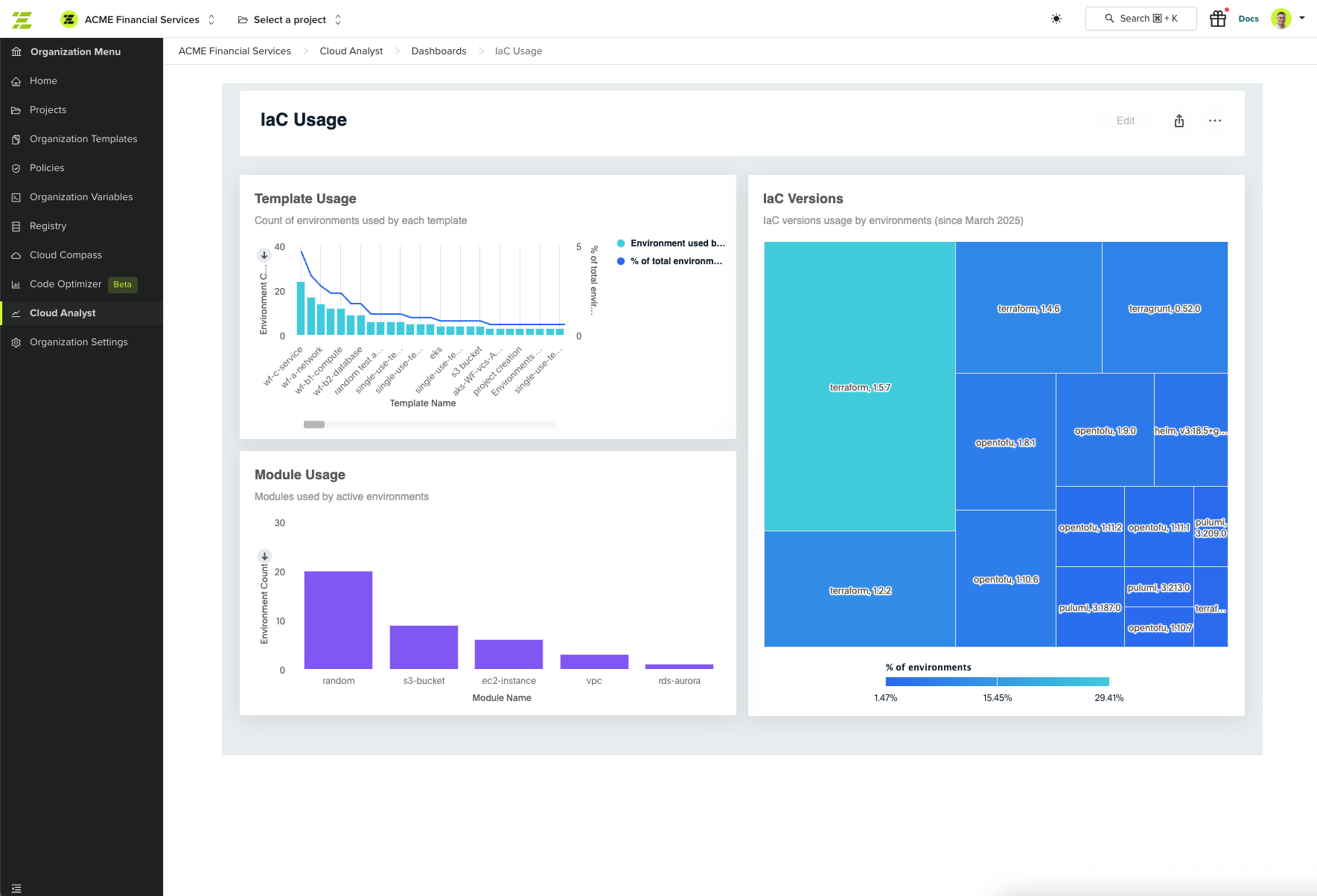Expand ACME Financial Services organization selector
Viewport: 1317px width, 896px height.
click(141, 20)
